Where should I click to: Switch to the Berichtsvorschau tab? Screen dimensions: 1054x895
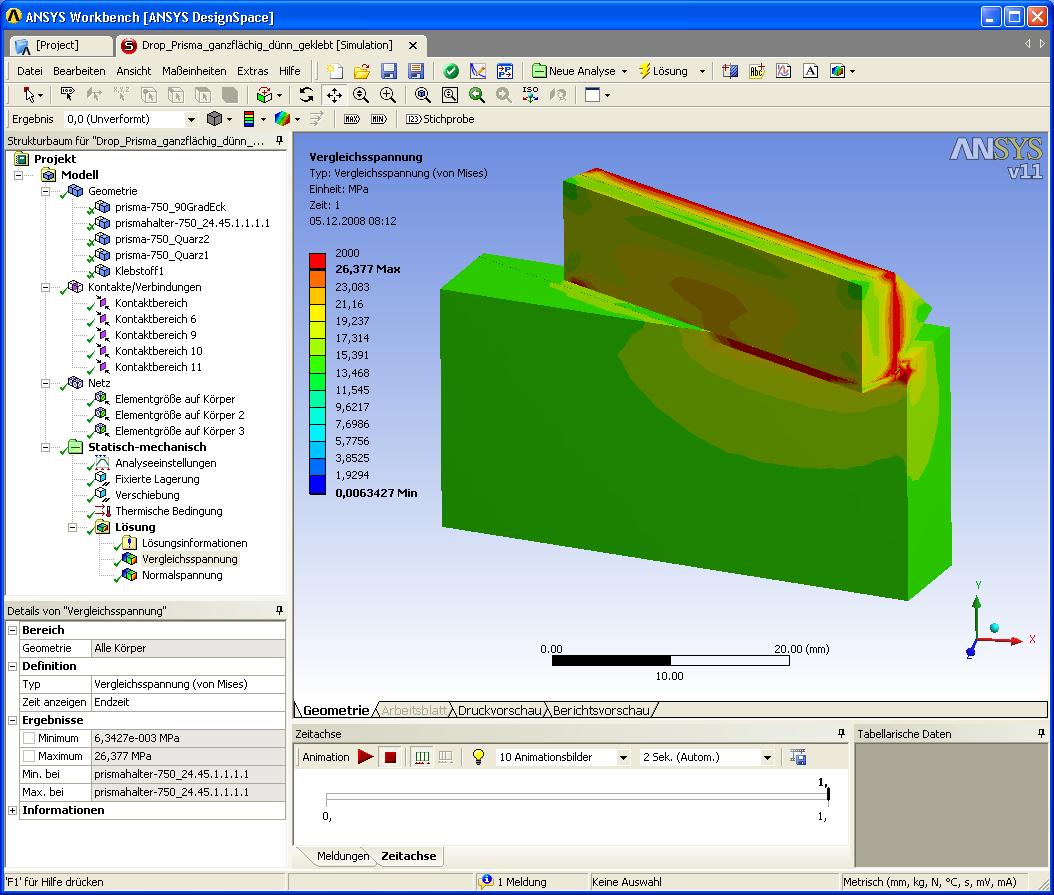[601, 710]
